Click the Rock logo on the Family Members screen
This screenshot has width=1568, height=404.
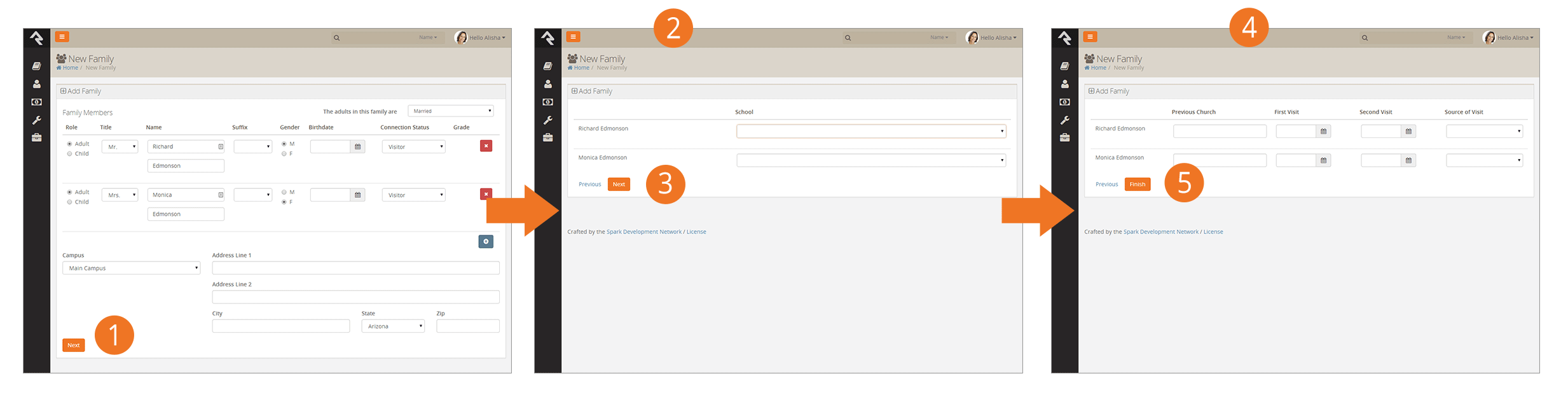pos(37,38)
